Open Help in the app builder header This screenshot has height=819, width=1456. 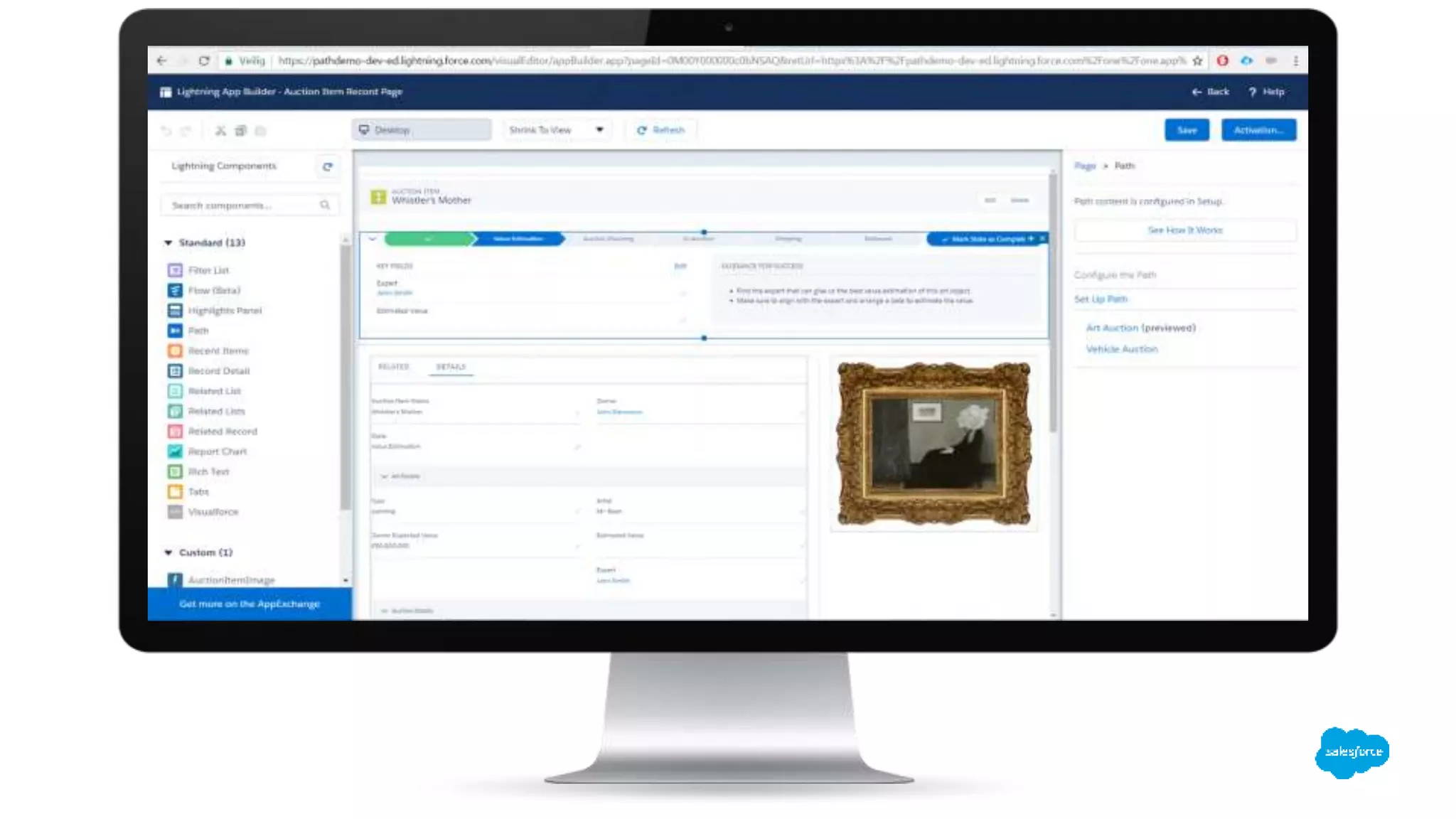[x=1267, y=92]
